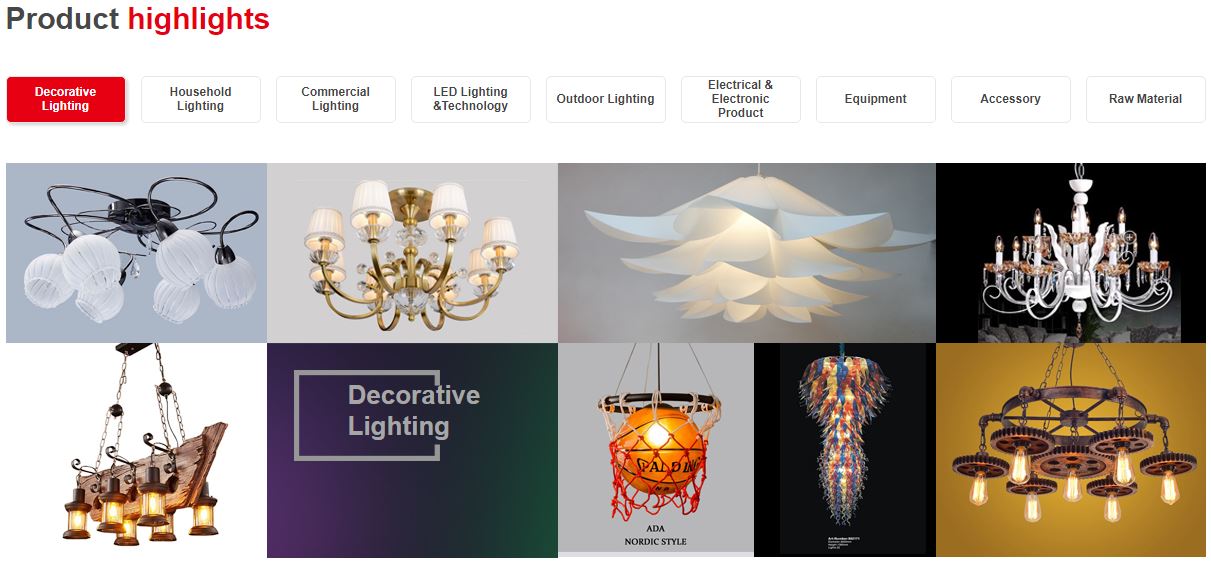Viewport: 1211px width, 562px height.
Task: View the Spalding basketball pendant lamp
Action: (656, 450)
